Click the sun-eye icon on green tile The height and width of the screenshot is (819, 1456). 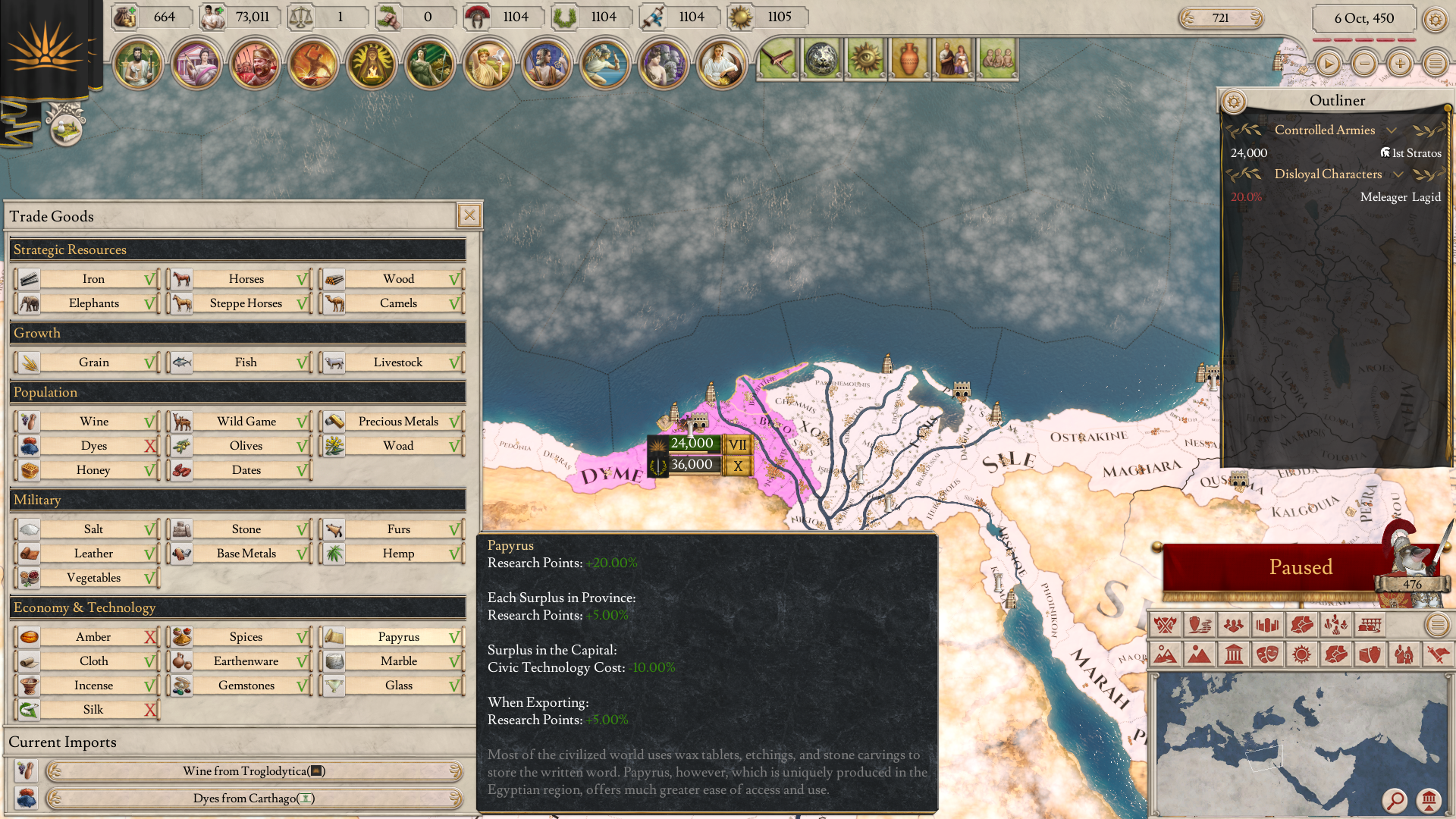pyautogui.click(x=865, y=58)
